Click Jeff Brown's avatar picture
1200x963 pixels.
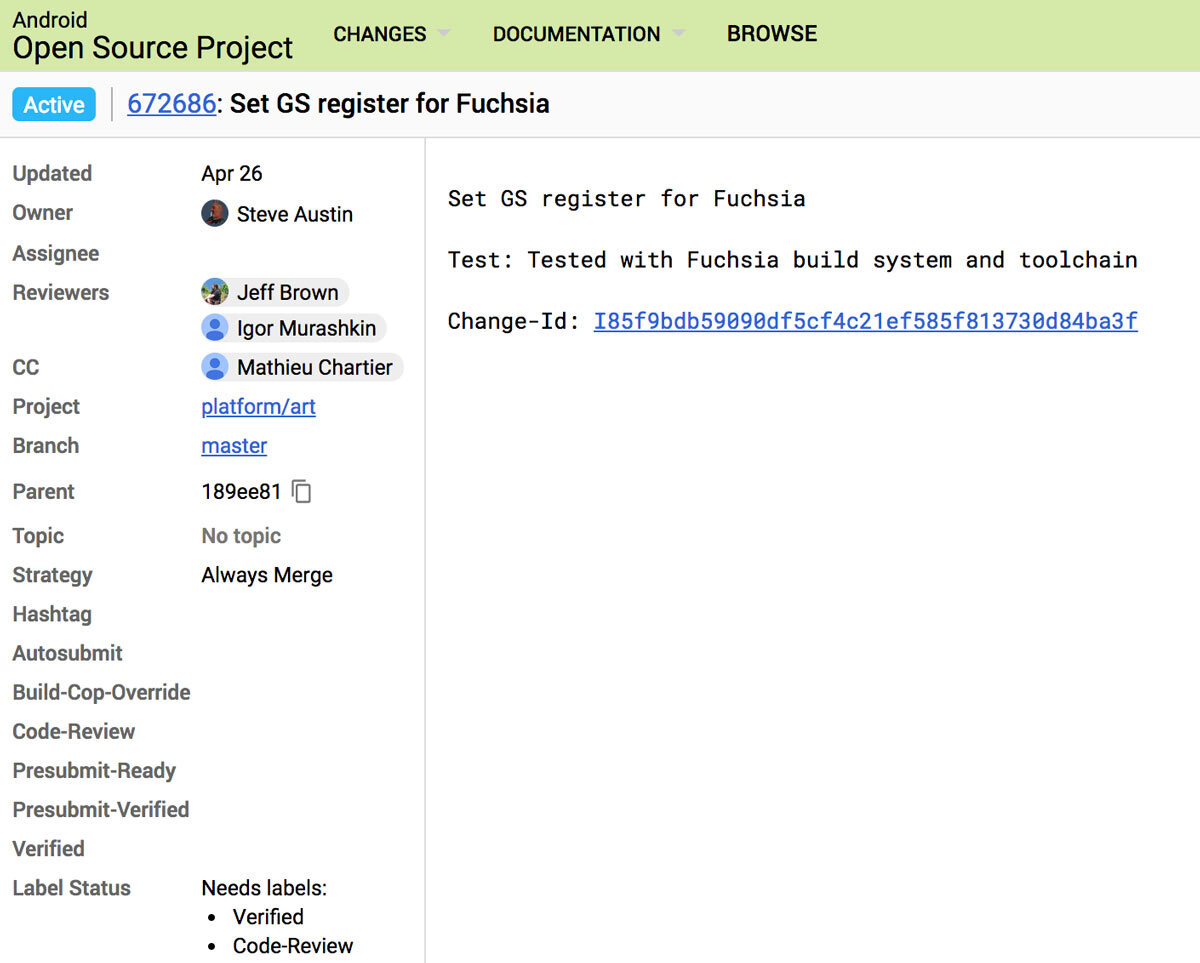(215, 292)
